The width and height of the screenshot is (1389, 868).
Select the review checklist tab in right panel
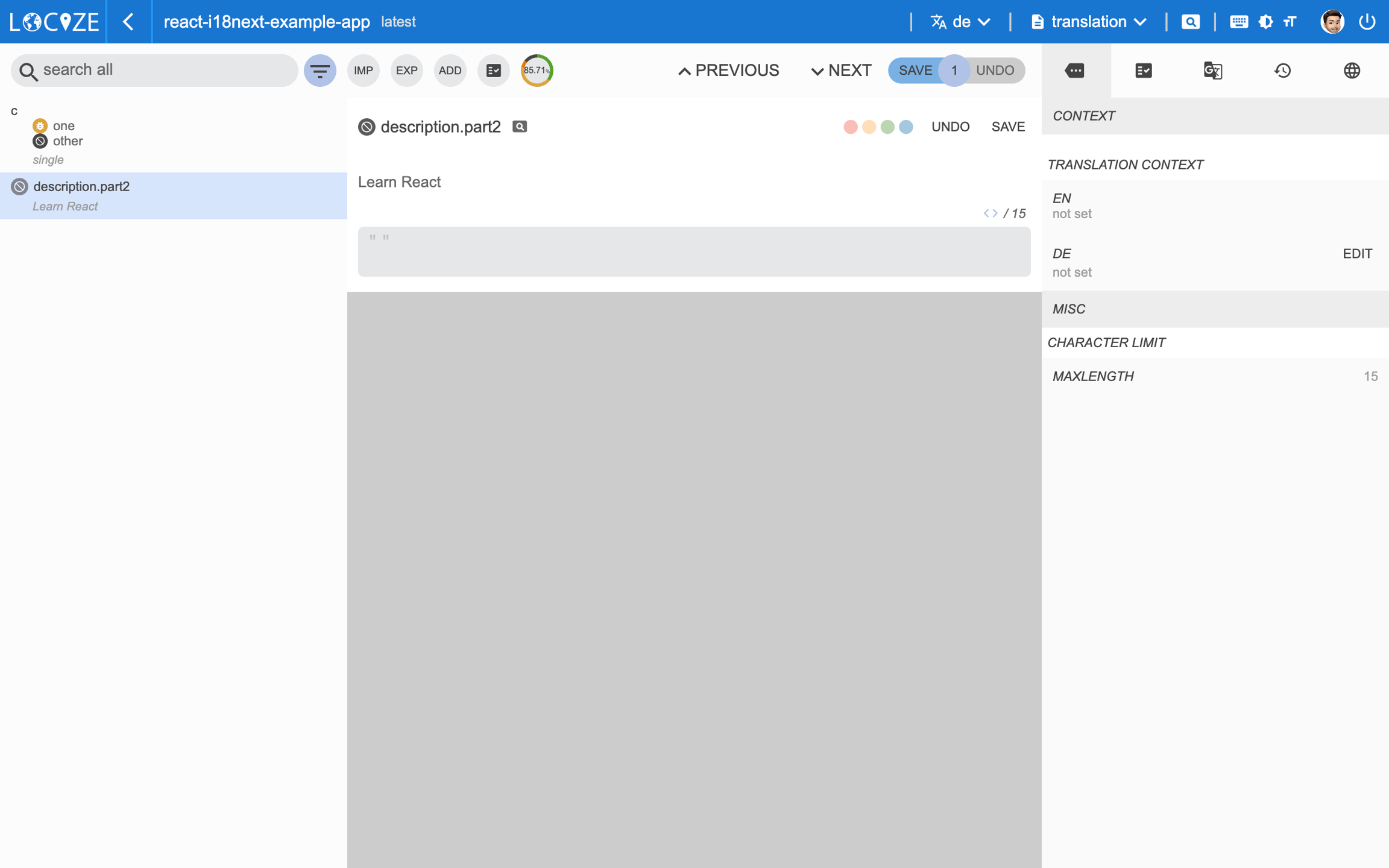click(x=1144, y=71)
